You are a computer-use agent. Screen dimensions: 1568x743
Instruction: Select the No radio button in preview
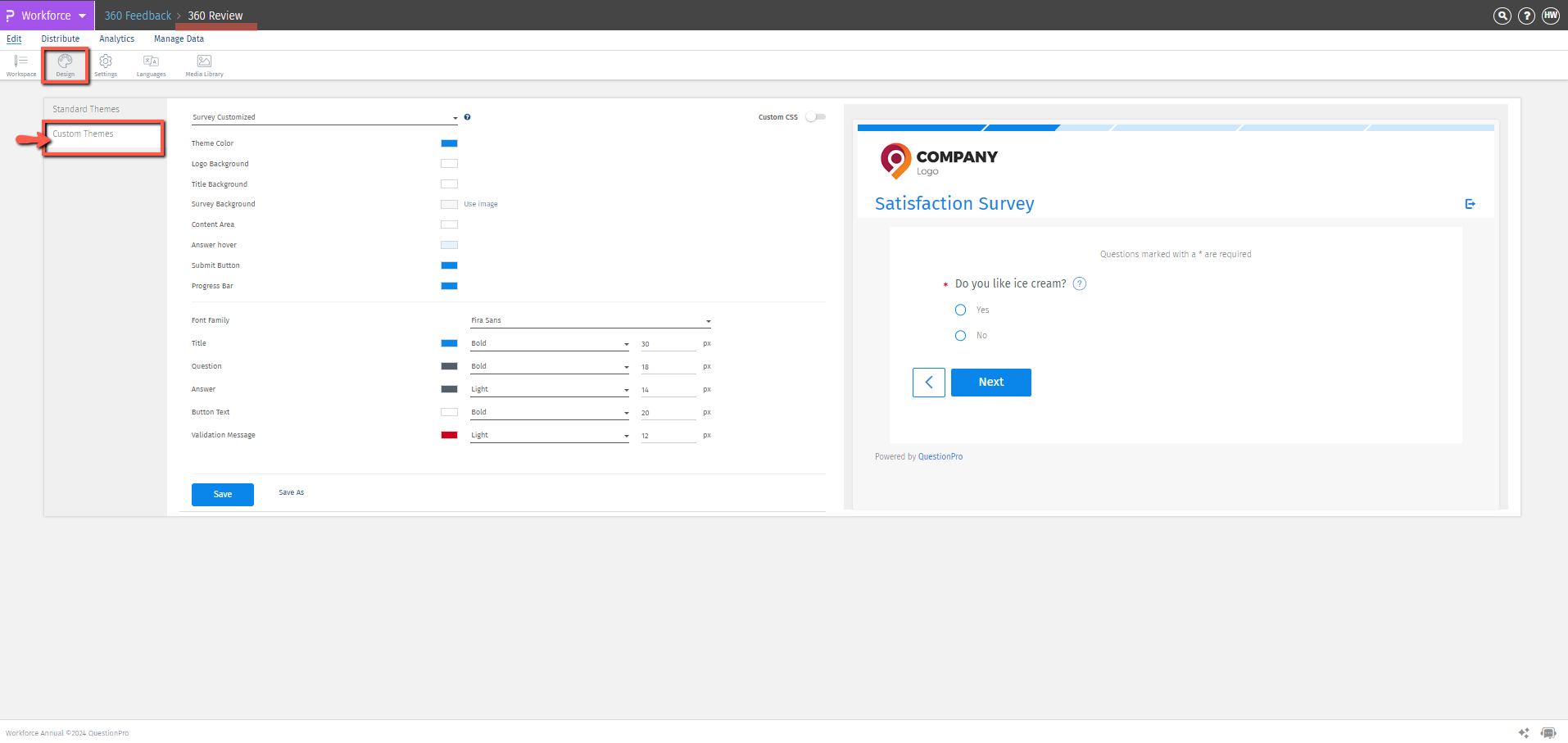[x=960, y=335]
